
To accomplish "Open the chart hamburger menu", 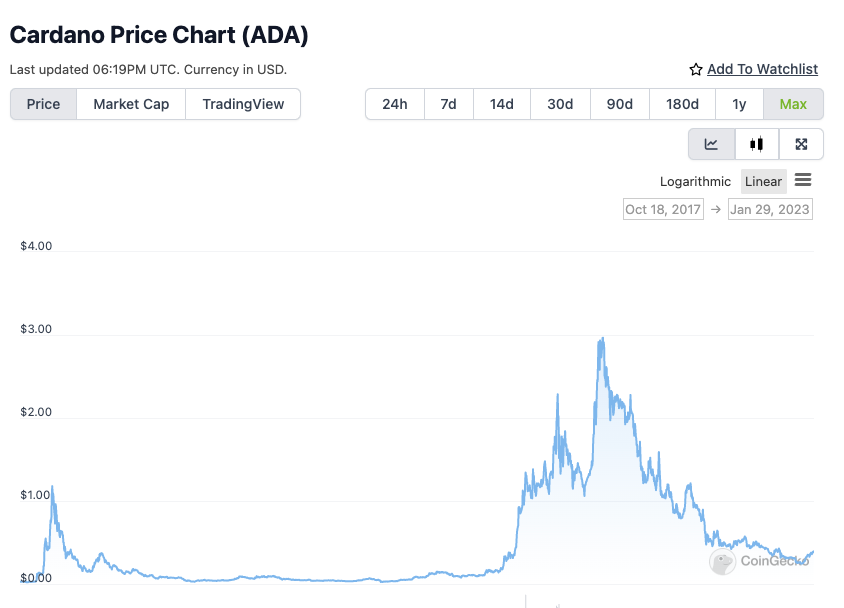I will point(803,181).
